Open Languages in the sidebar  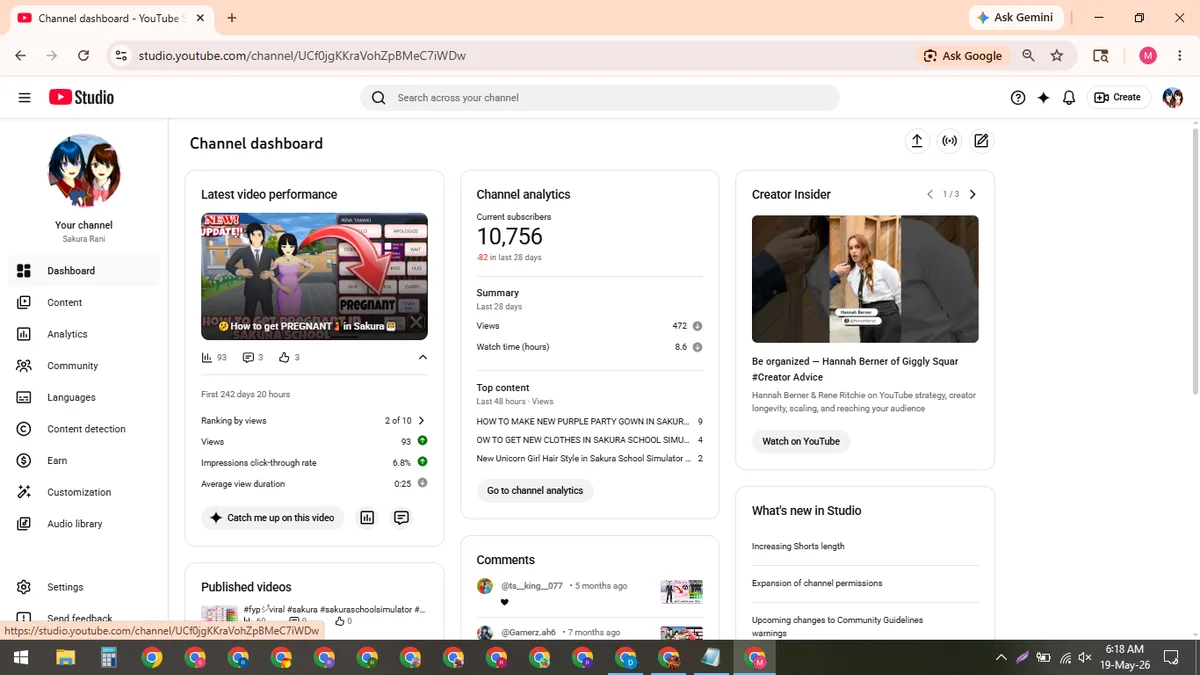coord(84,397)
